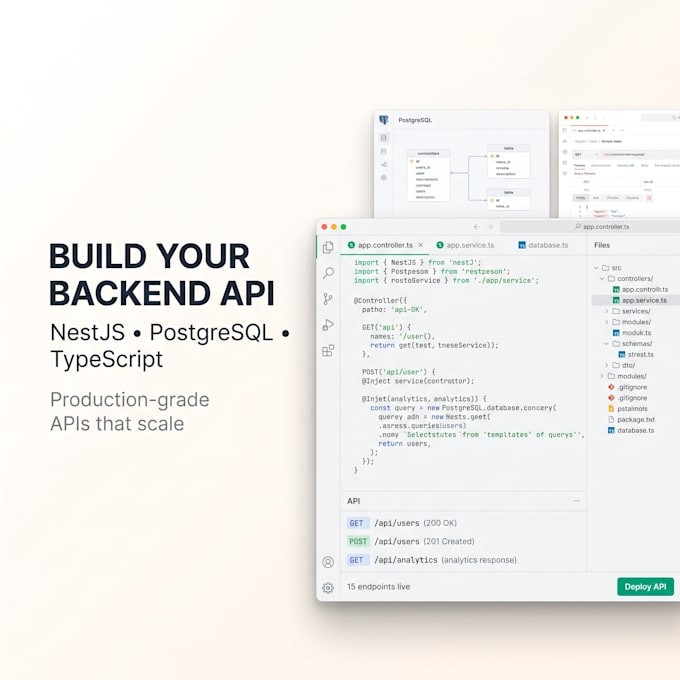Collapse the schemas/ folder chevron
The width and height of the screenshot is (680, 680).
pos(607,343)
